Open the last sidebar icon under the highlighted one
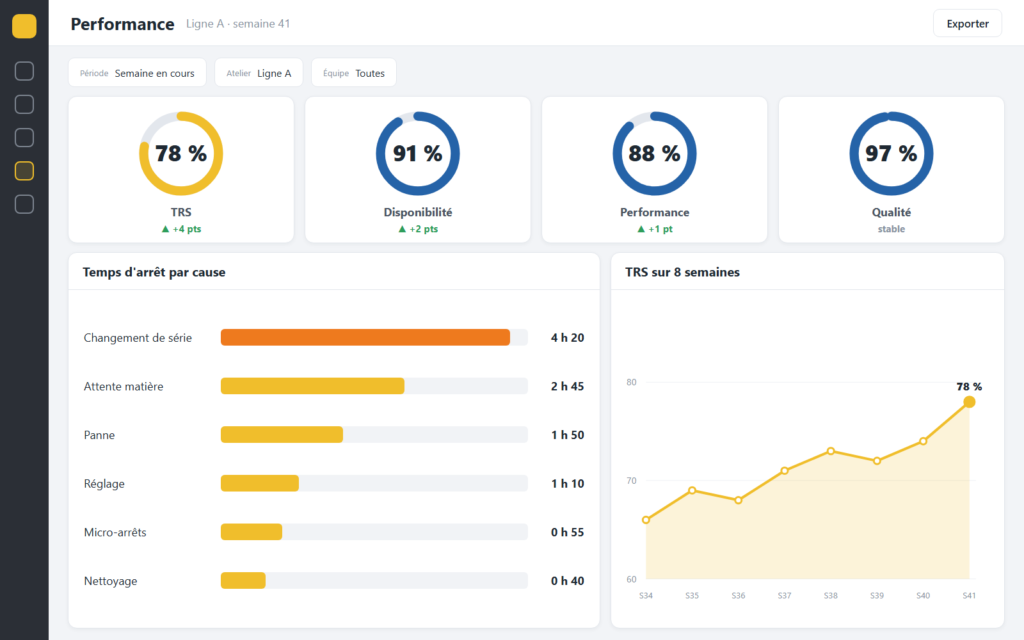This screenshot has width=1024, height=640. 24,204
